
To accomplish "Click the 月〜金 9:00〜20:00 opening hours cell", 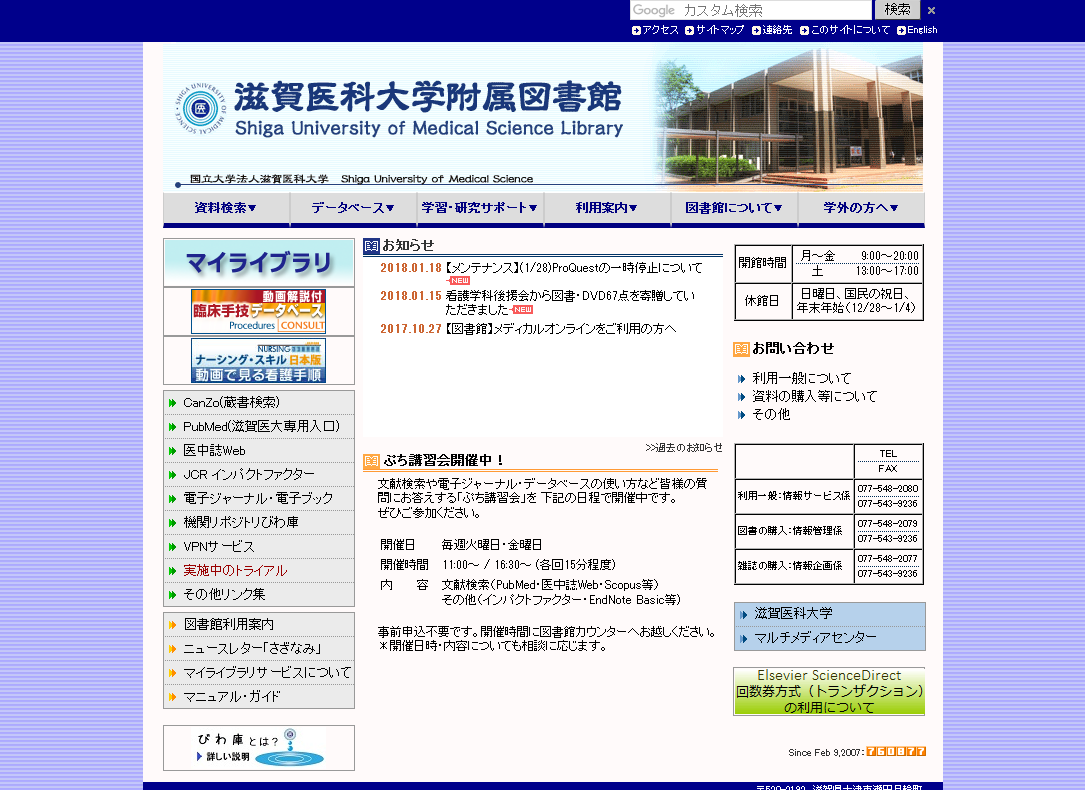I will point(858,256).
